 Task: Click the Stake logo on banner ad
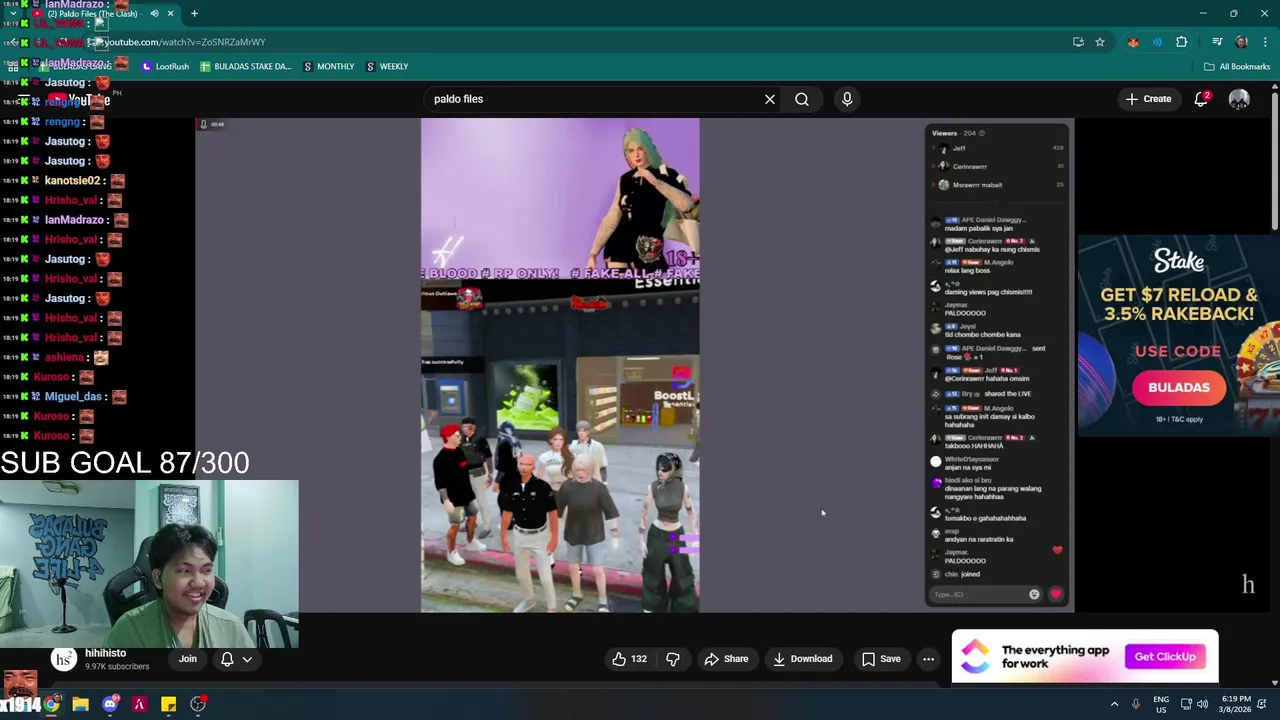click(1179, 261)
